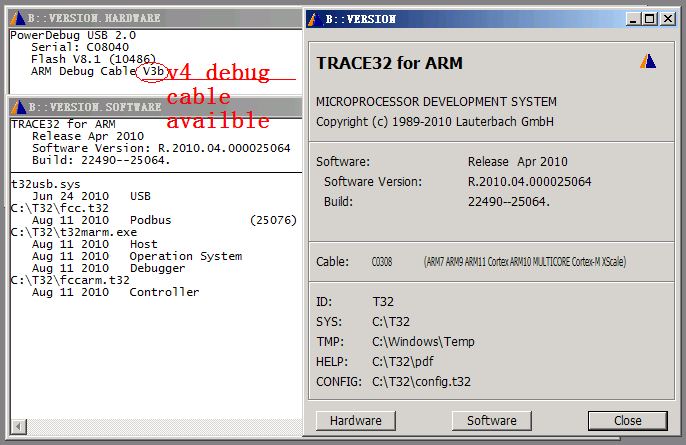The width and height of the screenshot is (686, 445).
Task: Click Cable value 'C0308'
Action: pyautogui.click(x=382, y=262)
